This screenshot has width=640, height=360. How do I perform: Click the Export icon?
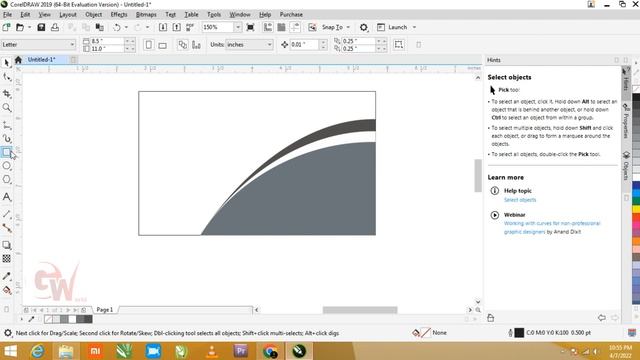(176, 27)
